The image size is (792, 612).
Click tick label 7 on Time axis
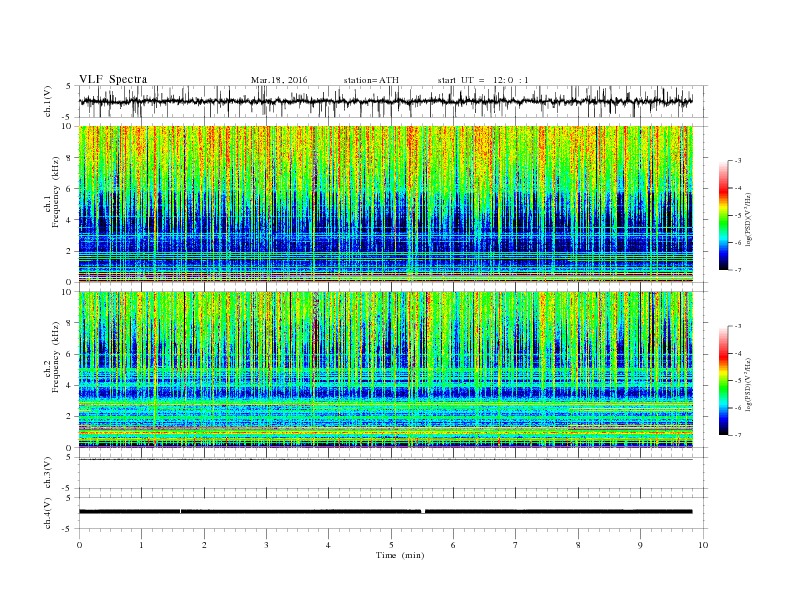[x=516, y=545]
